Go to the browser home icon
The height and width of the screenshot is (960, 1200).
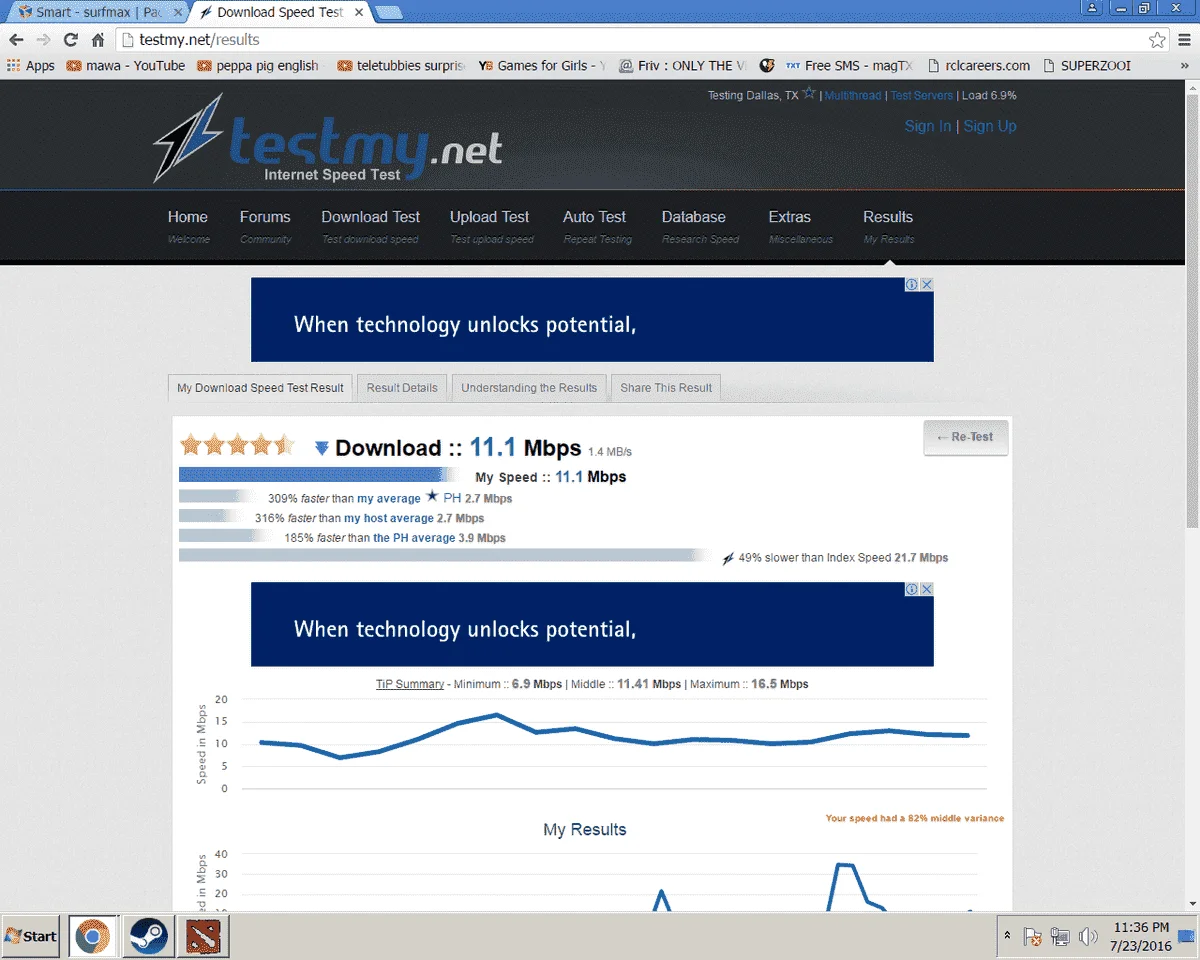point(98,40)
